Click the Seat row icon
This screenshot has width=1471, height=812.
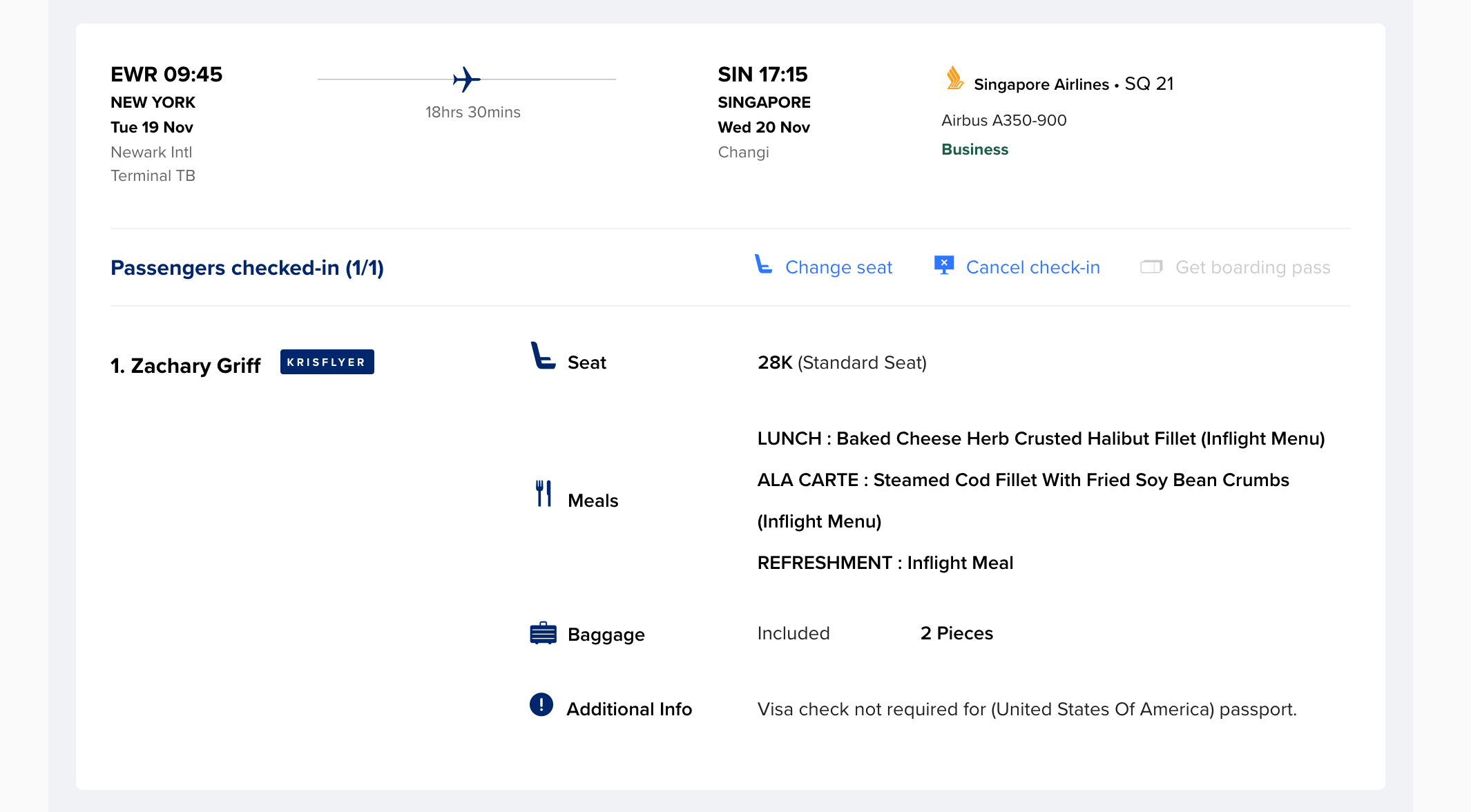[542, 356]
